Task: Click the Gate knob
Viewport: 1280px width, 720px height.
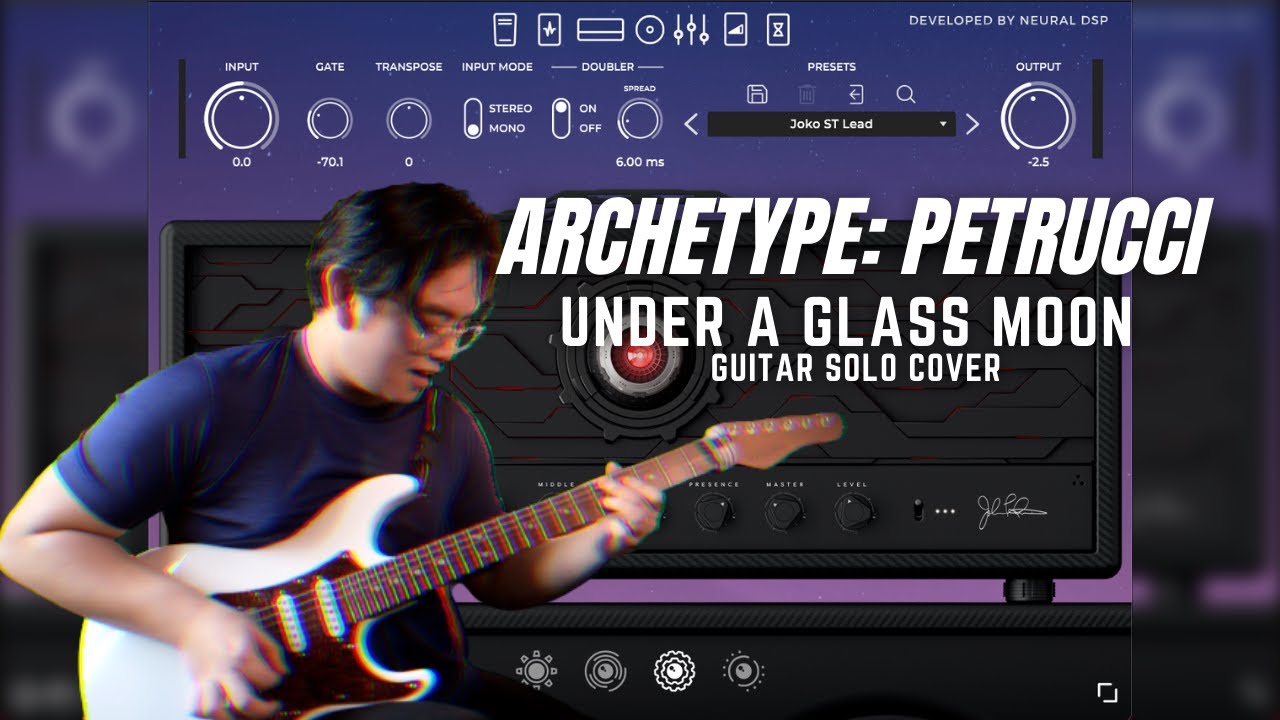Action: point(329,121)
